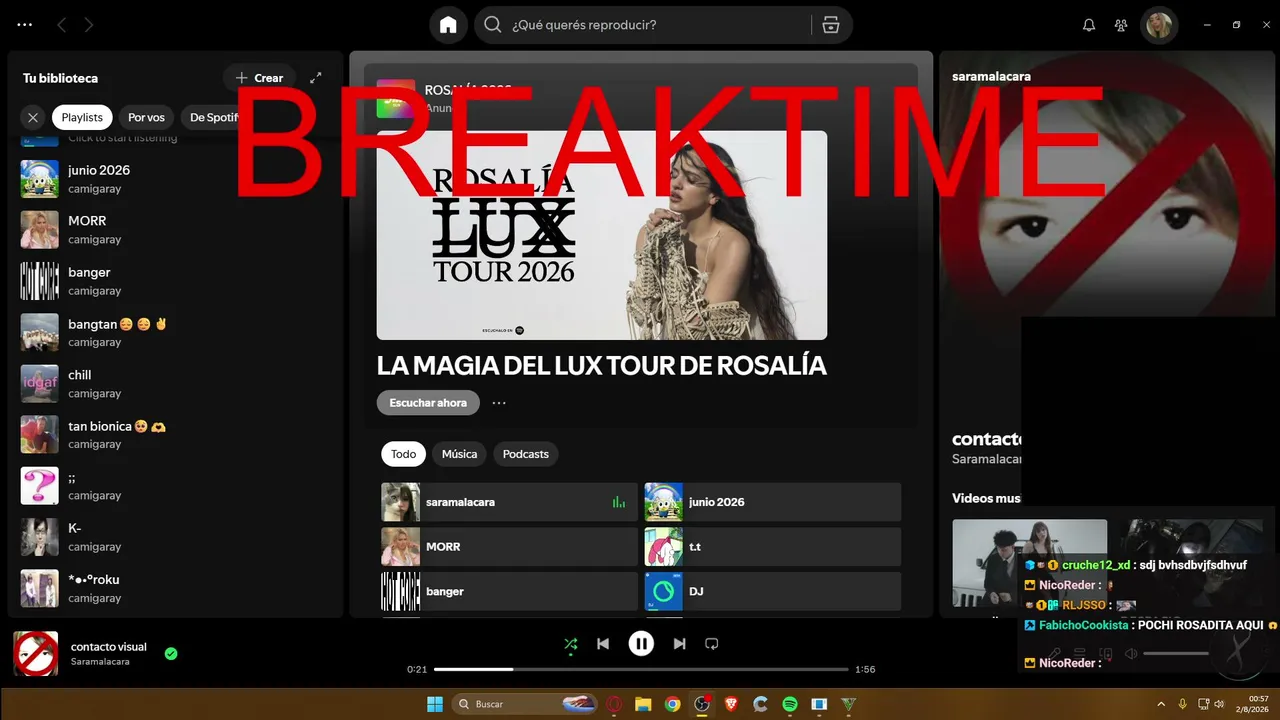
Task: Open the tan bionica playlist in library
Action: [x=175, y=435]
